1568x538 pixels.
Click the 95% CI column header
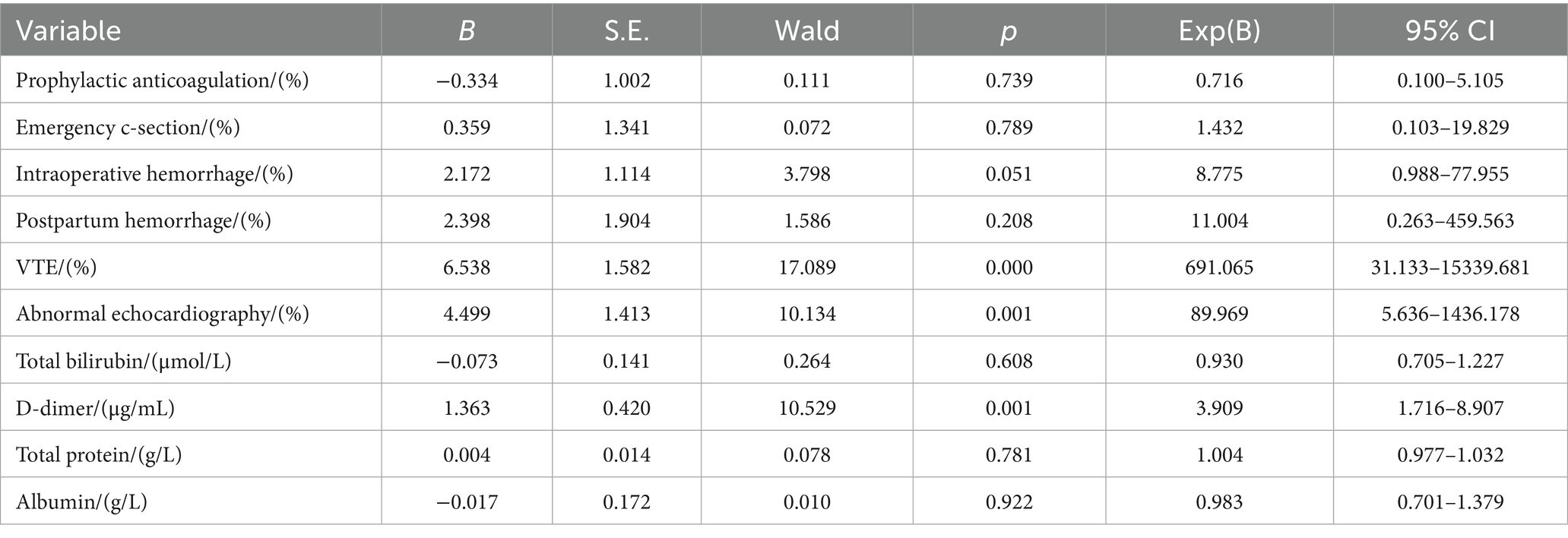click(x=1449, y=31)
